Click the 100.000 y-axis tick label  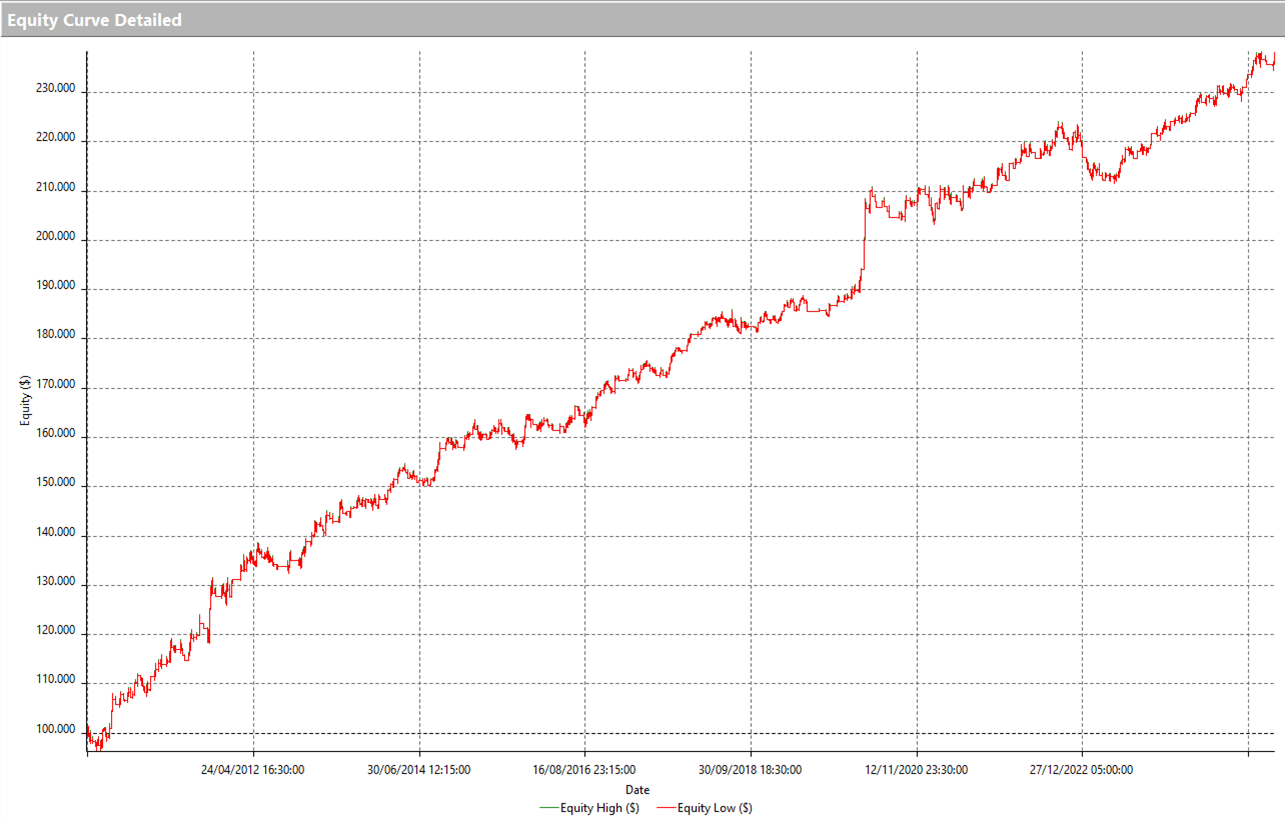point(56,730)
